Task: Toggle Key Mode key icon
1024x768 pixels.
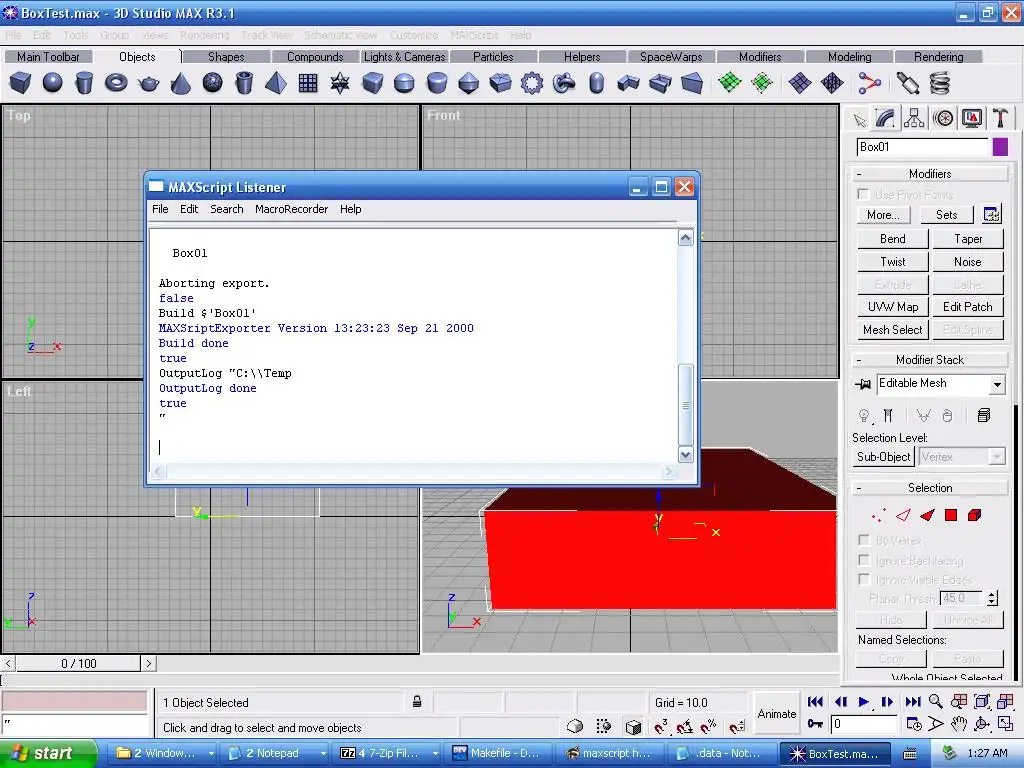Action: coord(815,724)
